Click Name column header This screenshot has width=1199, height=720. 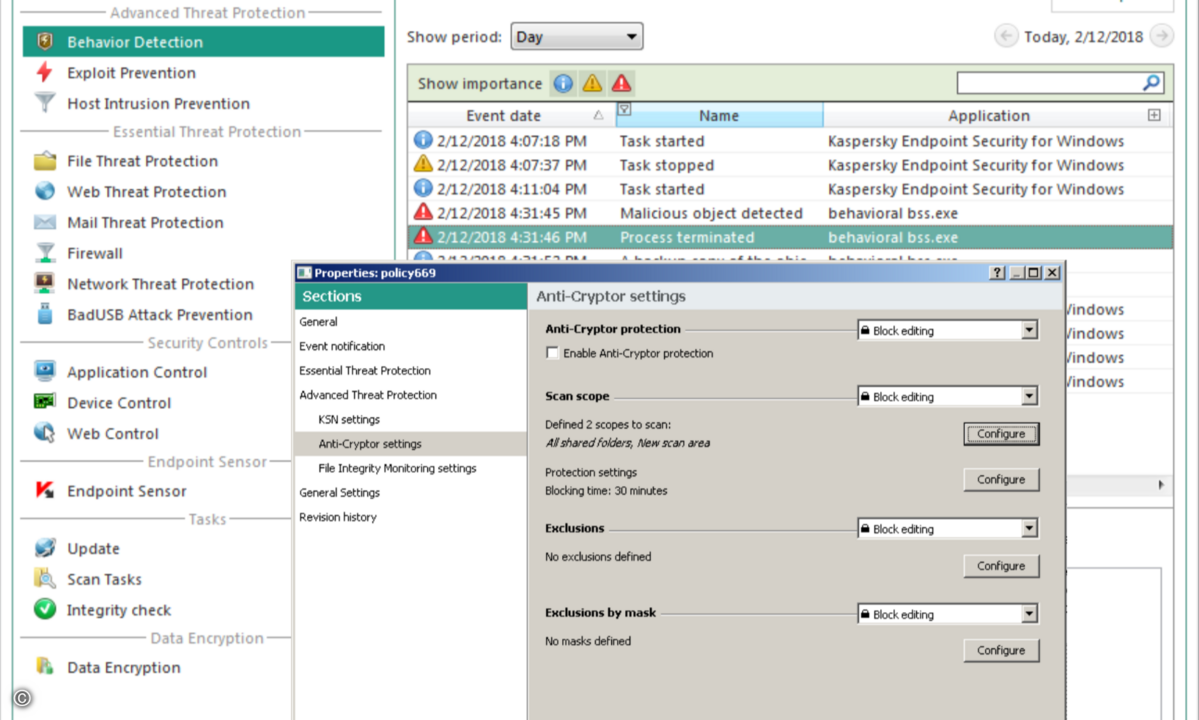coord(719,115)
